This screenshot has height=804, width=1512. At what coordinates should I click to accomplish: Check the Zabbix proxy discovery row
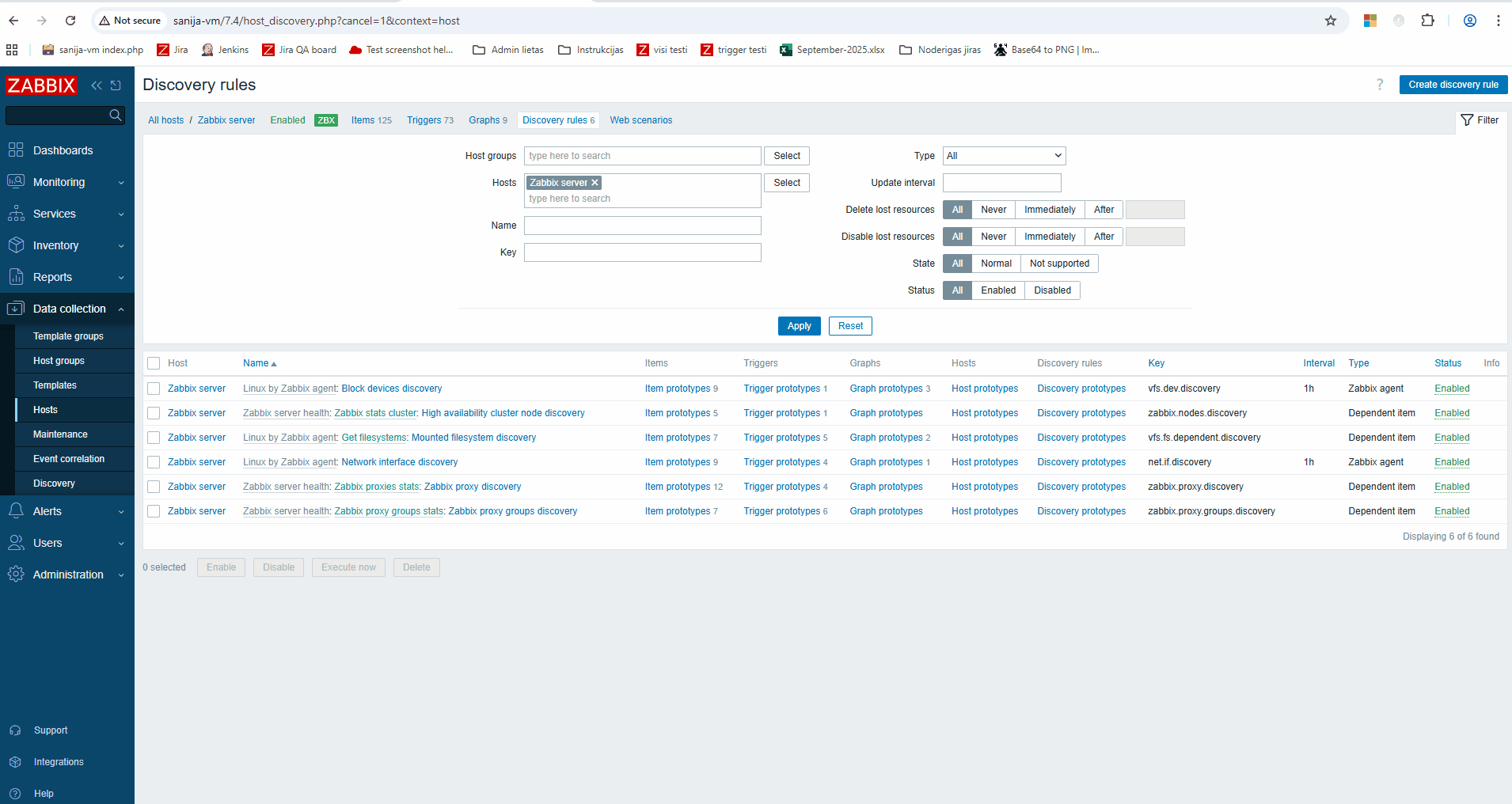pos(154,487)
